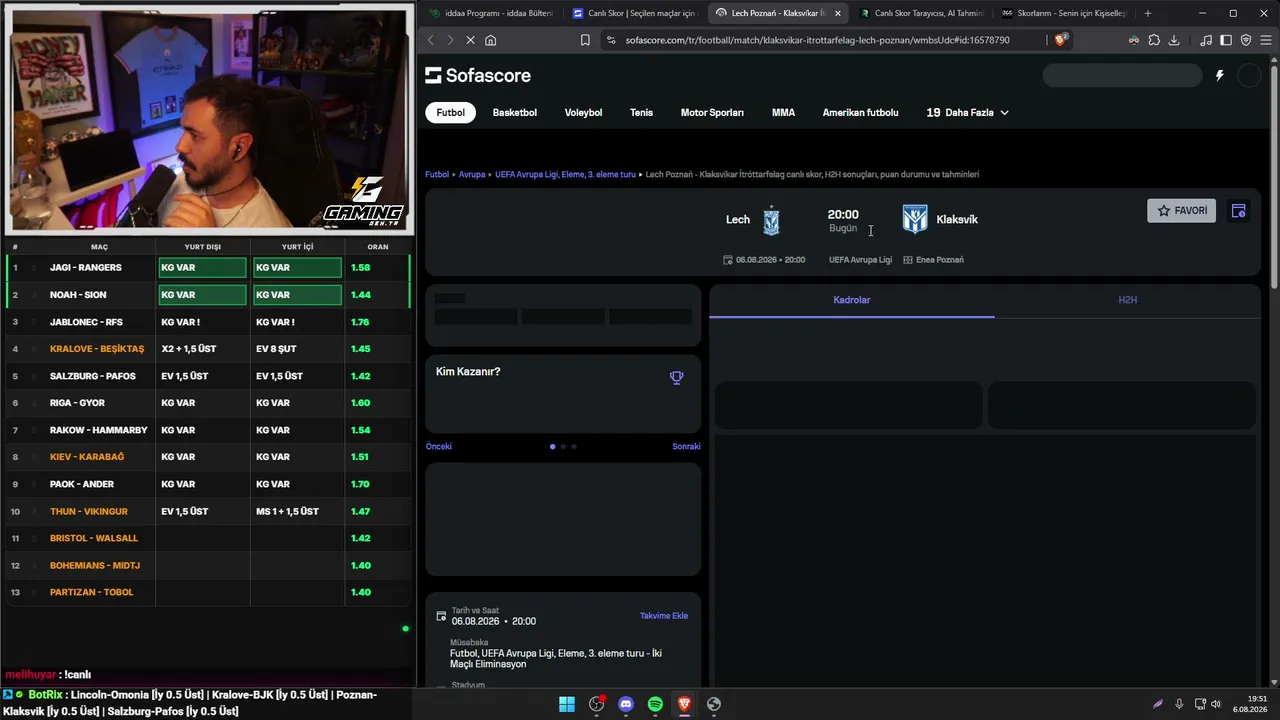
Task: Toggle the Brave sidebar panel
Action: (1226, 40)
